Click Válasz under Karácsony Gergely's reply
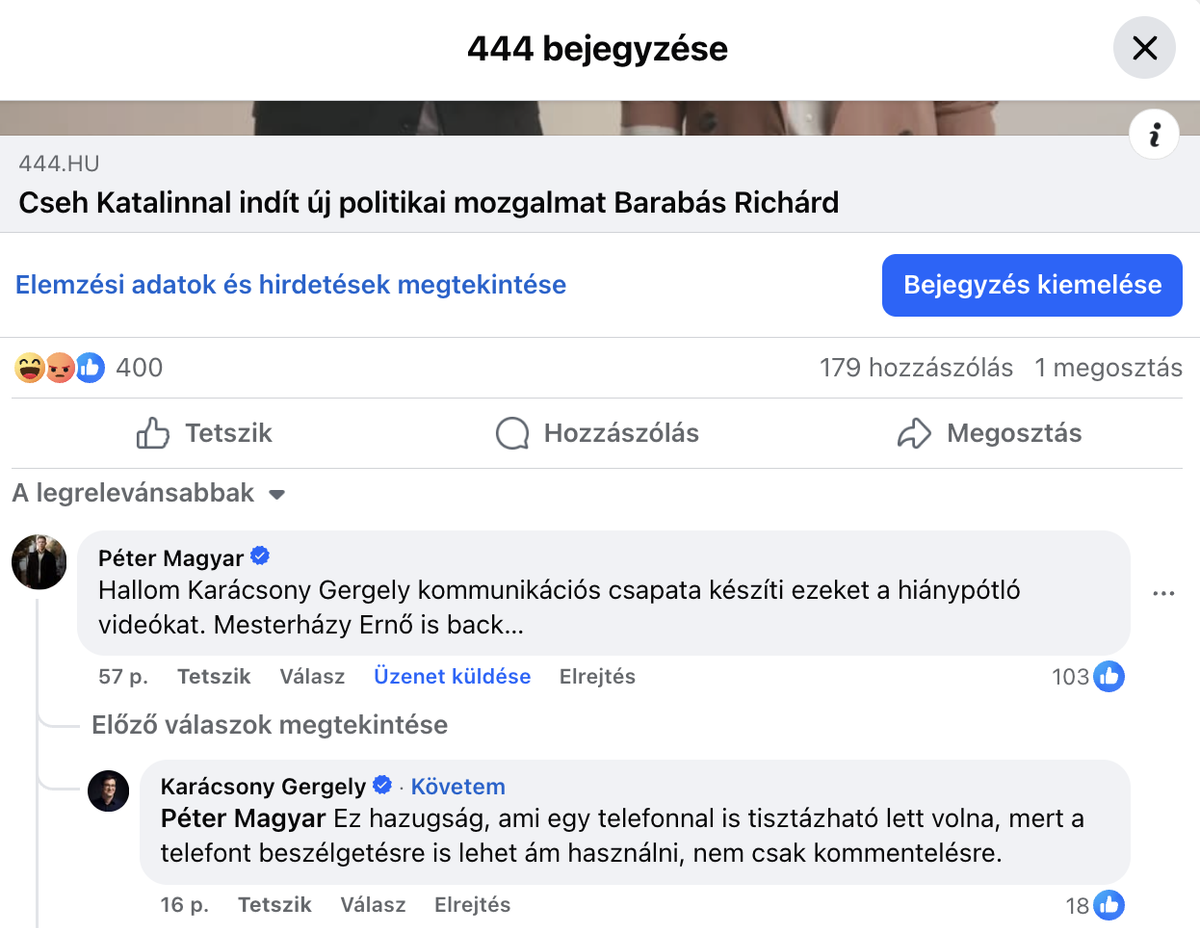This screenshot has width=1200, height=928. 373,905
